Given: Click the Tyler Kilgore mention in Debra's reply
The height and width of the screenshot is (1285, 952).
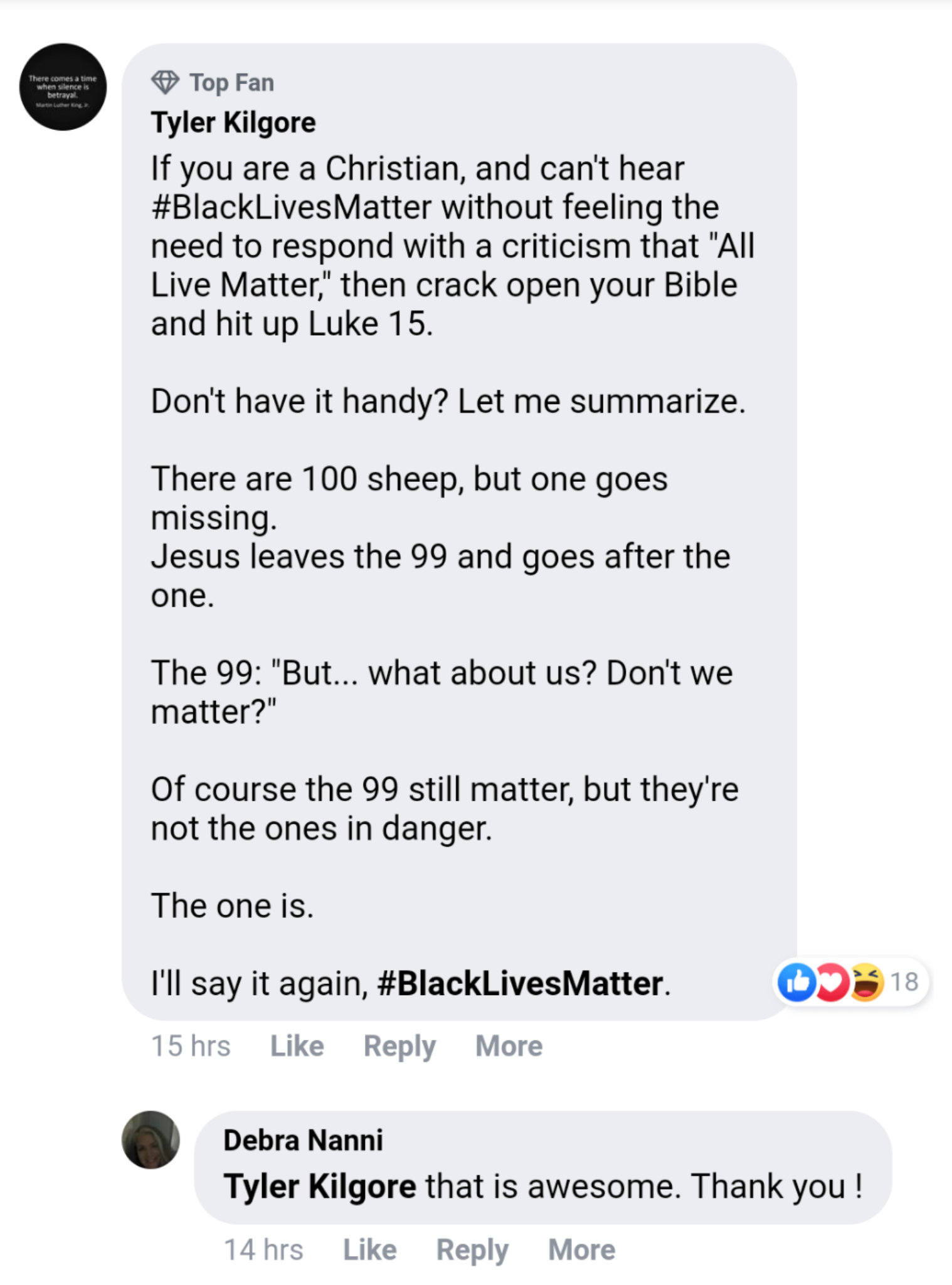Looking at the screenshot, I should coord(320,1186).
